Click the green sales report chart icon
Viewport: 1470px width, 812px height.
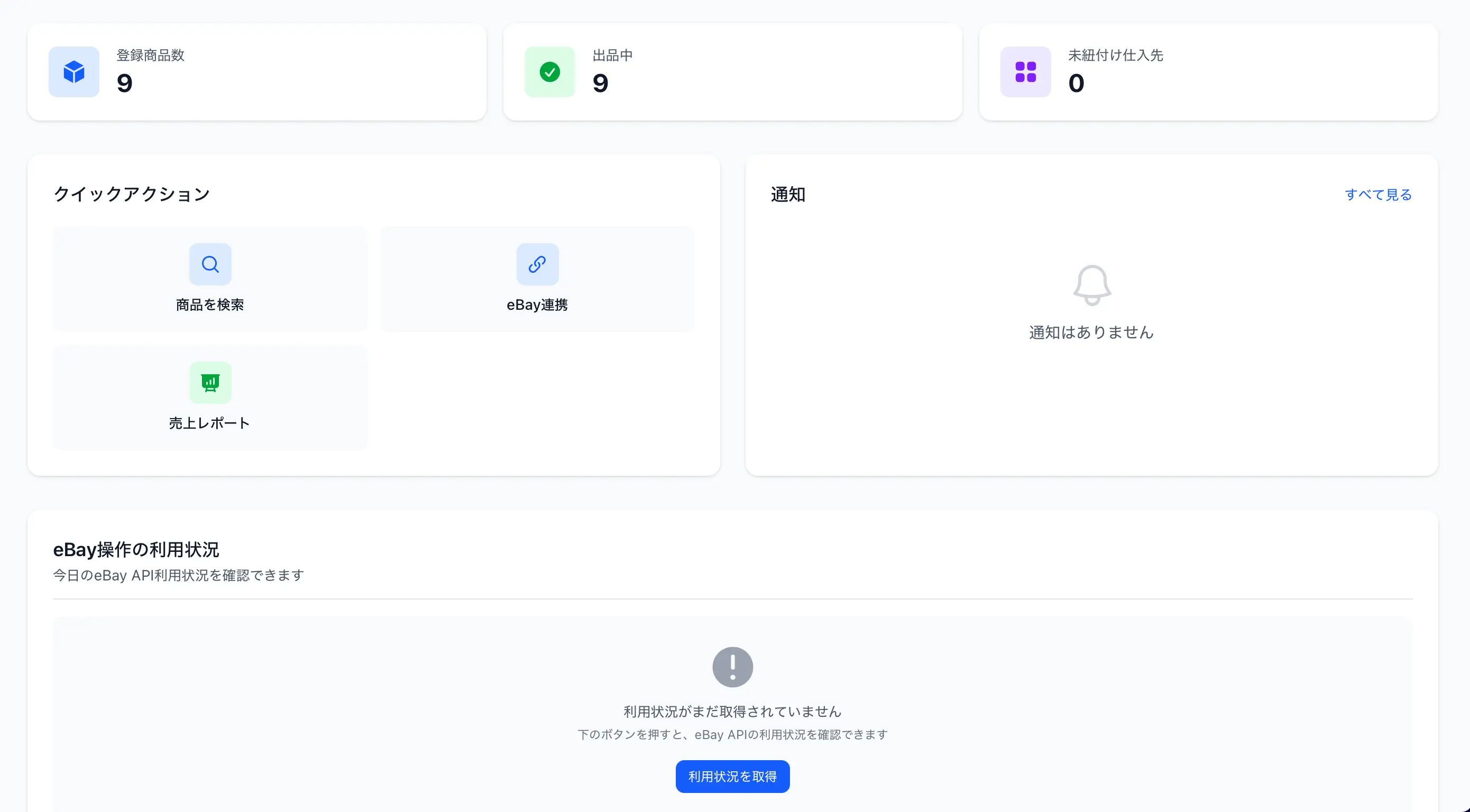click(210, 382)
